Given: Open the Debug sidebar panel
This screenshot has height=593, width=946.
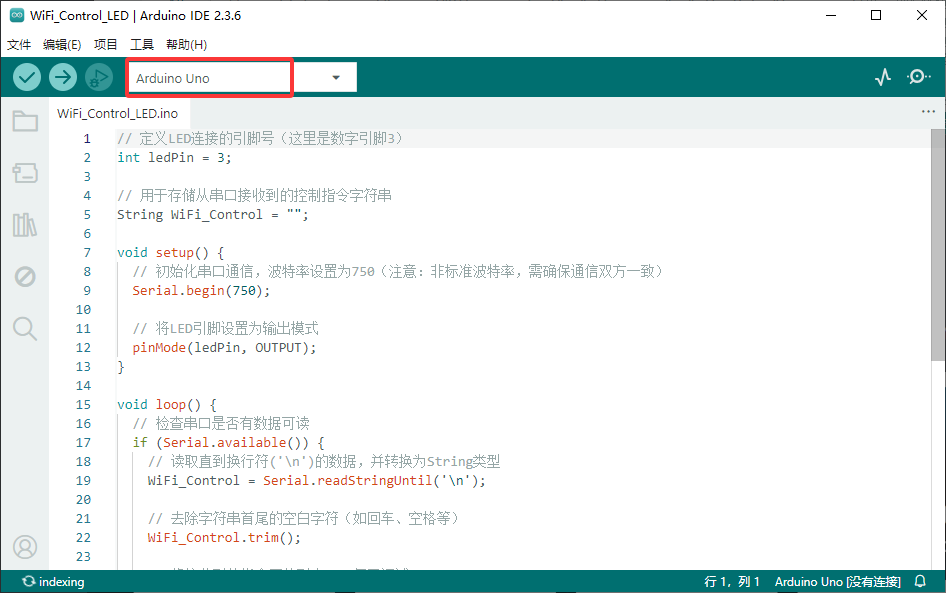Looking at the screenshot, I should (25, 277).
